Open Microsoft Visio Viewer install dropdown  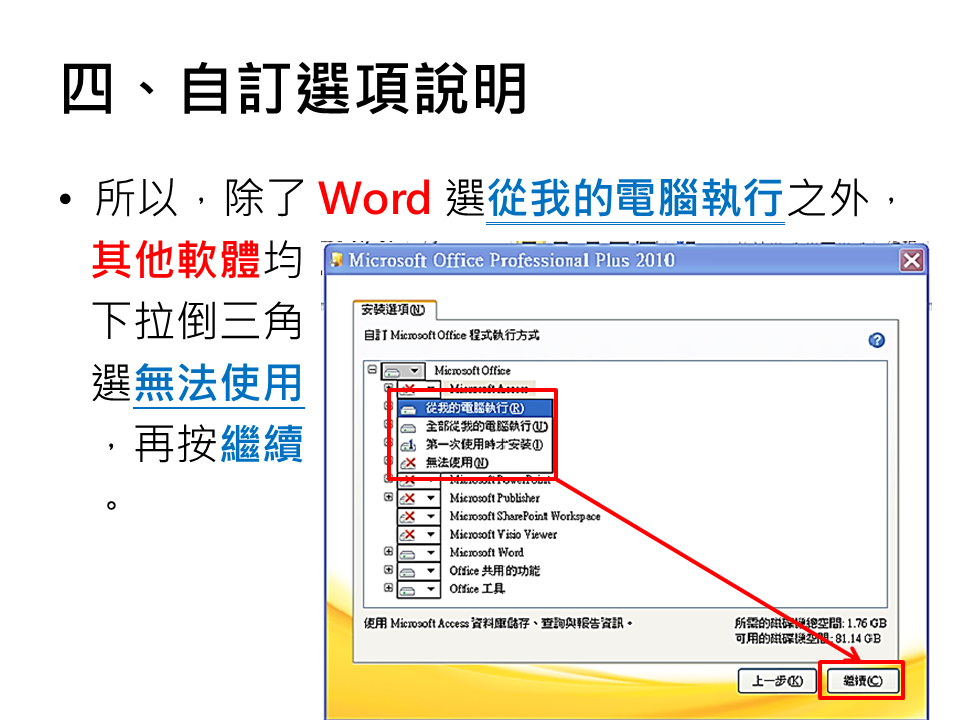coord(431,534)
